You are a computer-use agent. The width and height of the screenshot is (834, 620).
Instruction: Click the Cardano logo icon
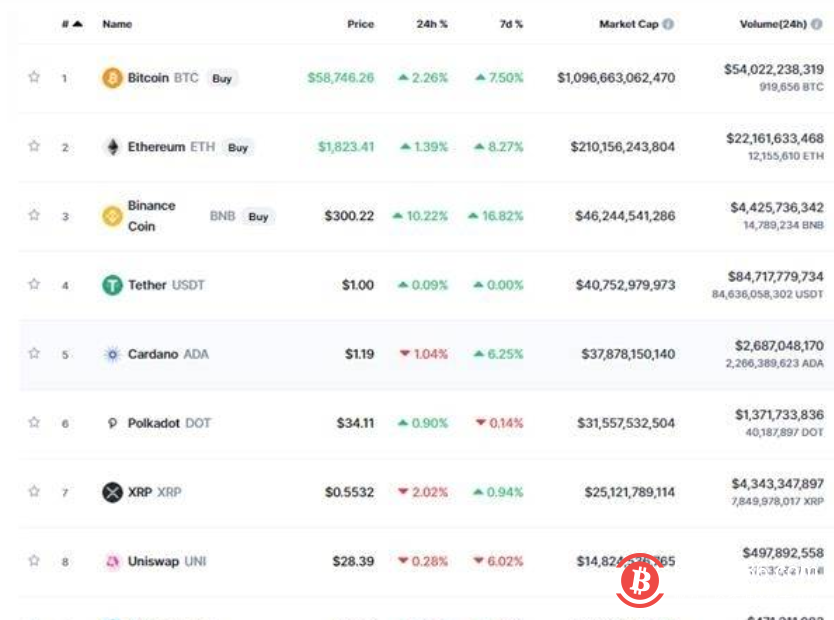point(113,354)
